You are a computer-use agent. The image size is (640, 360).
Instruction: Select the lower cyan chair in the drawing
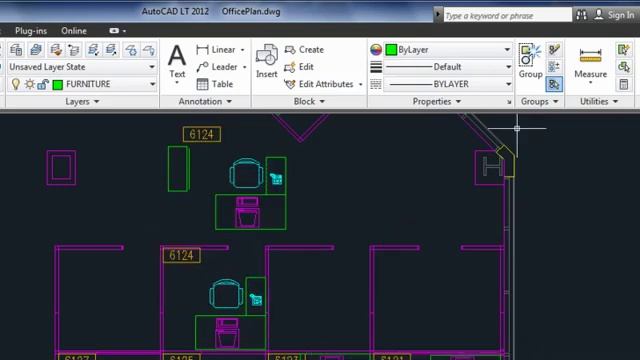[226, 293]
